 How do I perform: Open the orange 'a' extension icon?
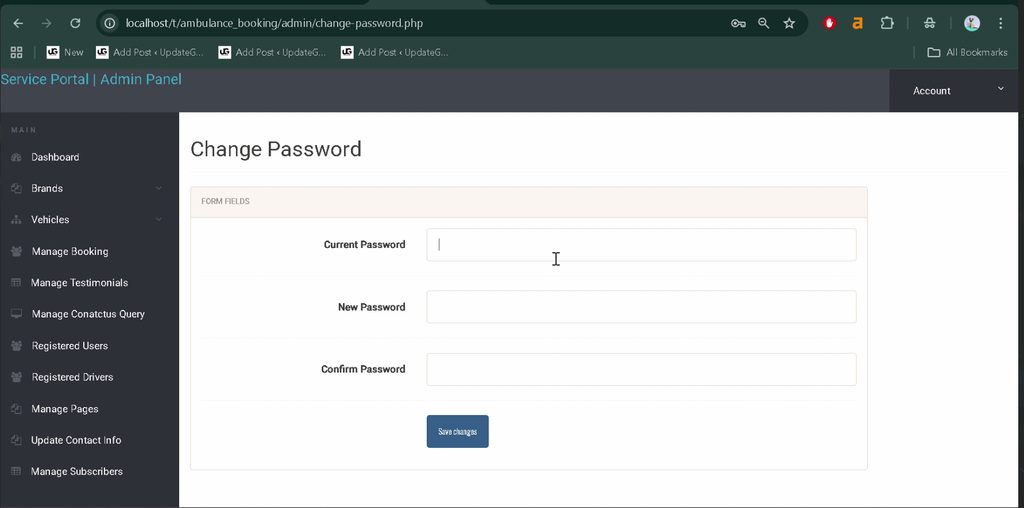[x=857, y=24]
